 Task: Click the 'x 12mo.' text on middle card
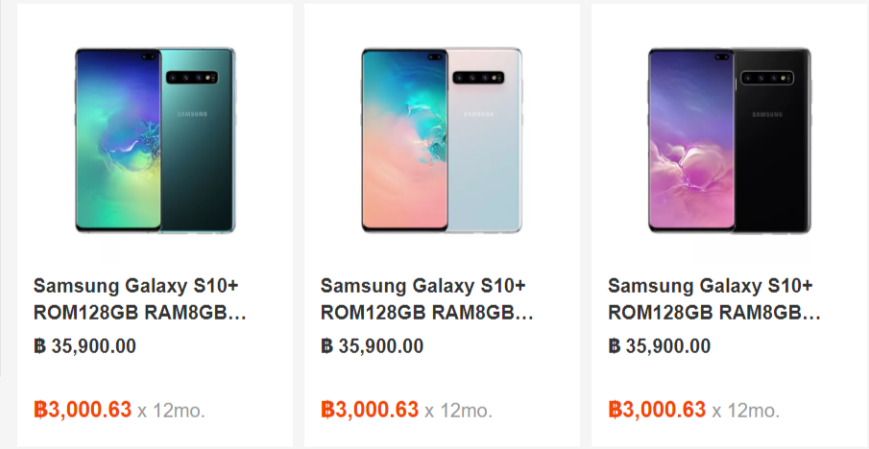458,411
